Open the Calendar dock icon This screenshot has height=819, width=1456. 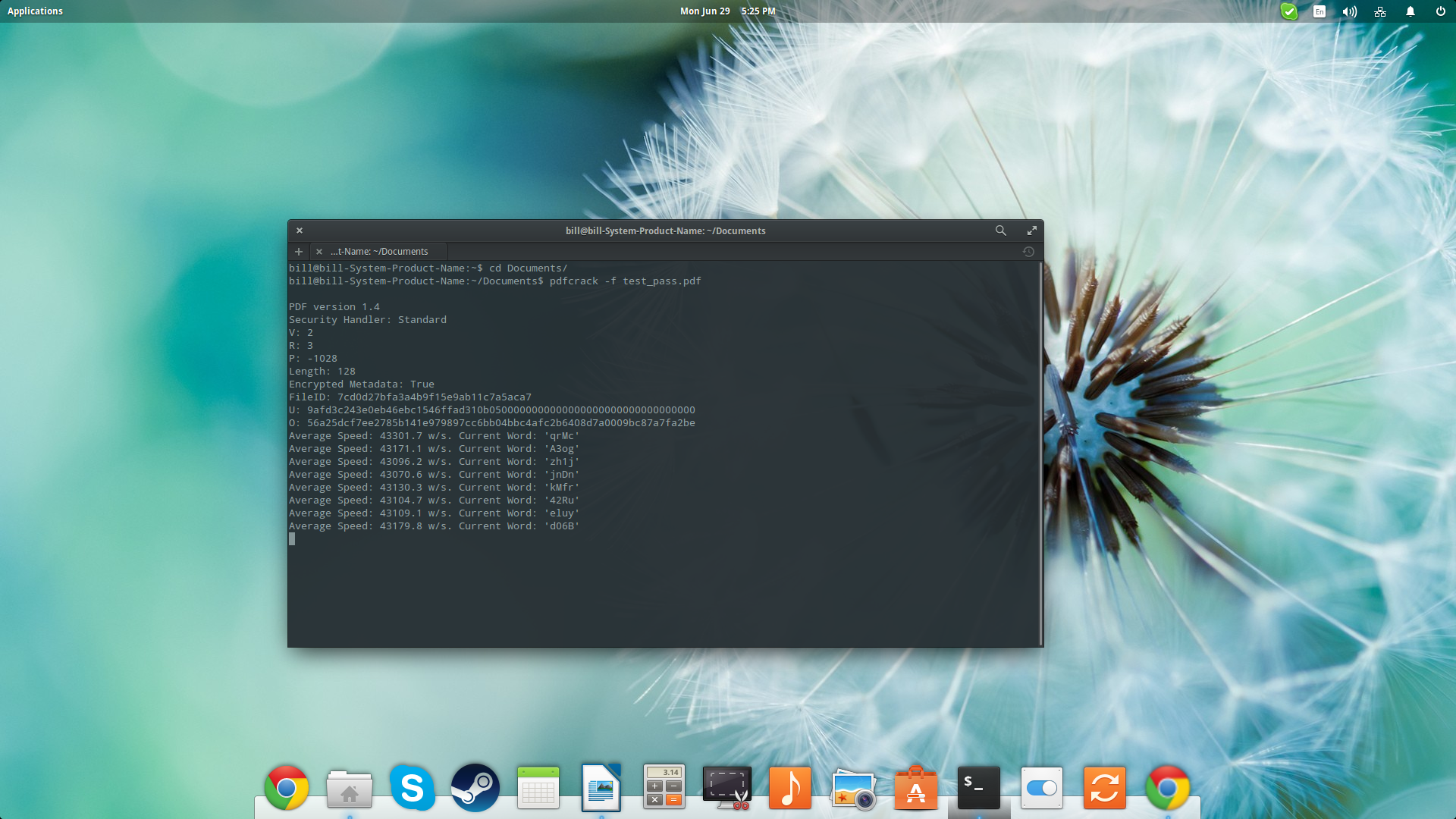(538, 788)
